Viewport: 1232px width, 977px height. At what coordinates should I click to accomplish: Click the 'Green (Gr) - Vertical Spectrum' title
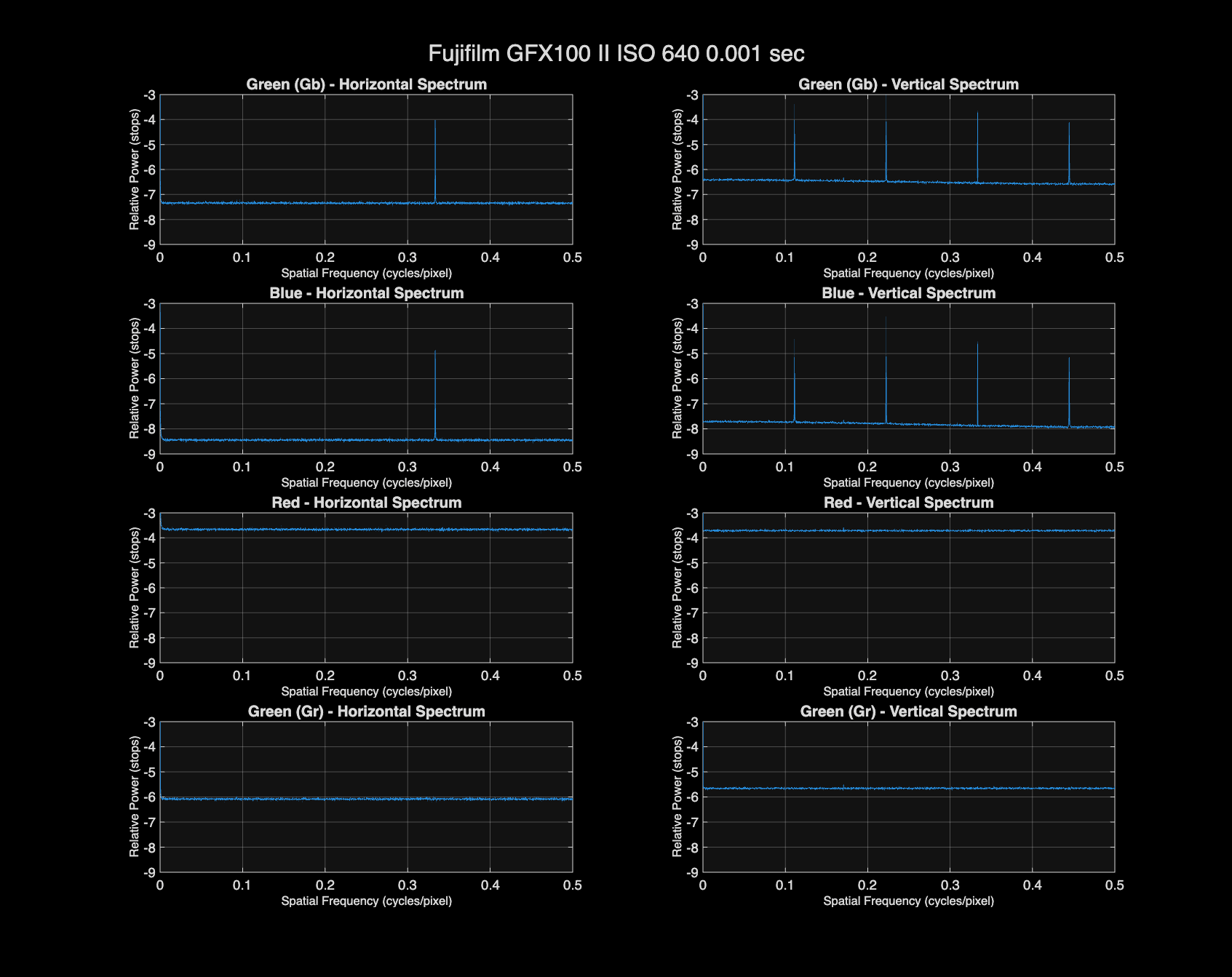(908, 711)
